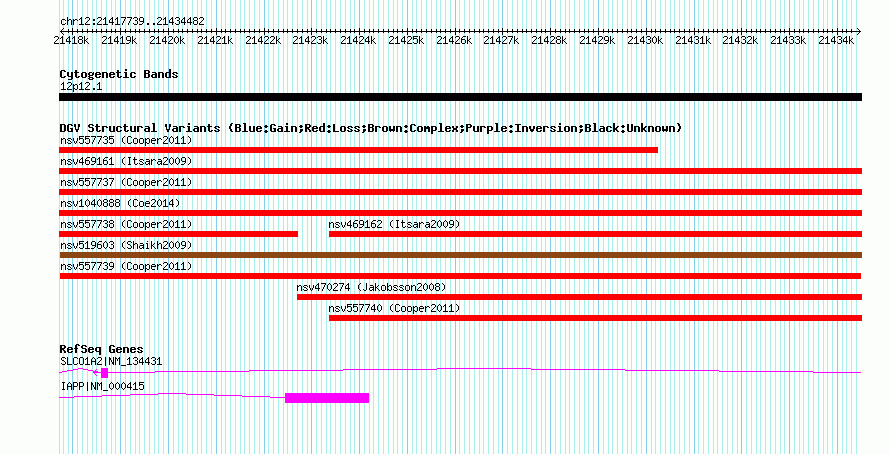Click the red bar under nsv557735
Image resolution: width=890 pixels, height=454 pixels.
pos(358,150)
